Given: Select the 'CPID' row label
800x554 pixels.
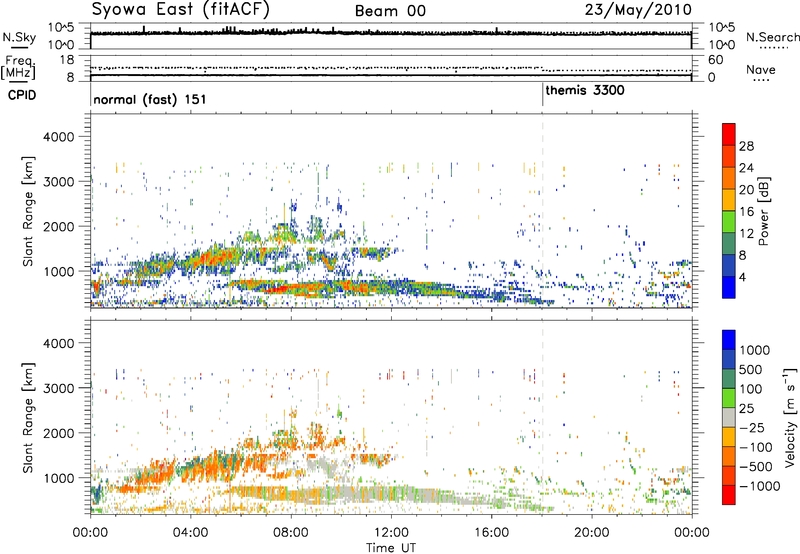Looking at the screenshot, I should click(x=22, y=95).
